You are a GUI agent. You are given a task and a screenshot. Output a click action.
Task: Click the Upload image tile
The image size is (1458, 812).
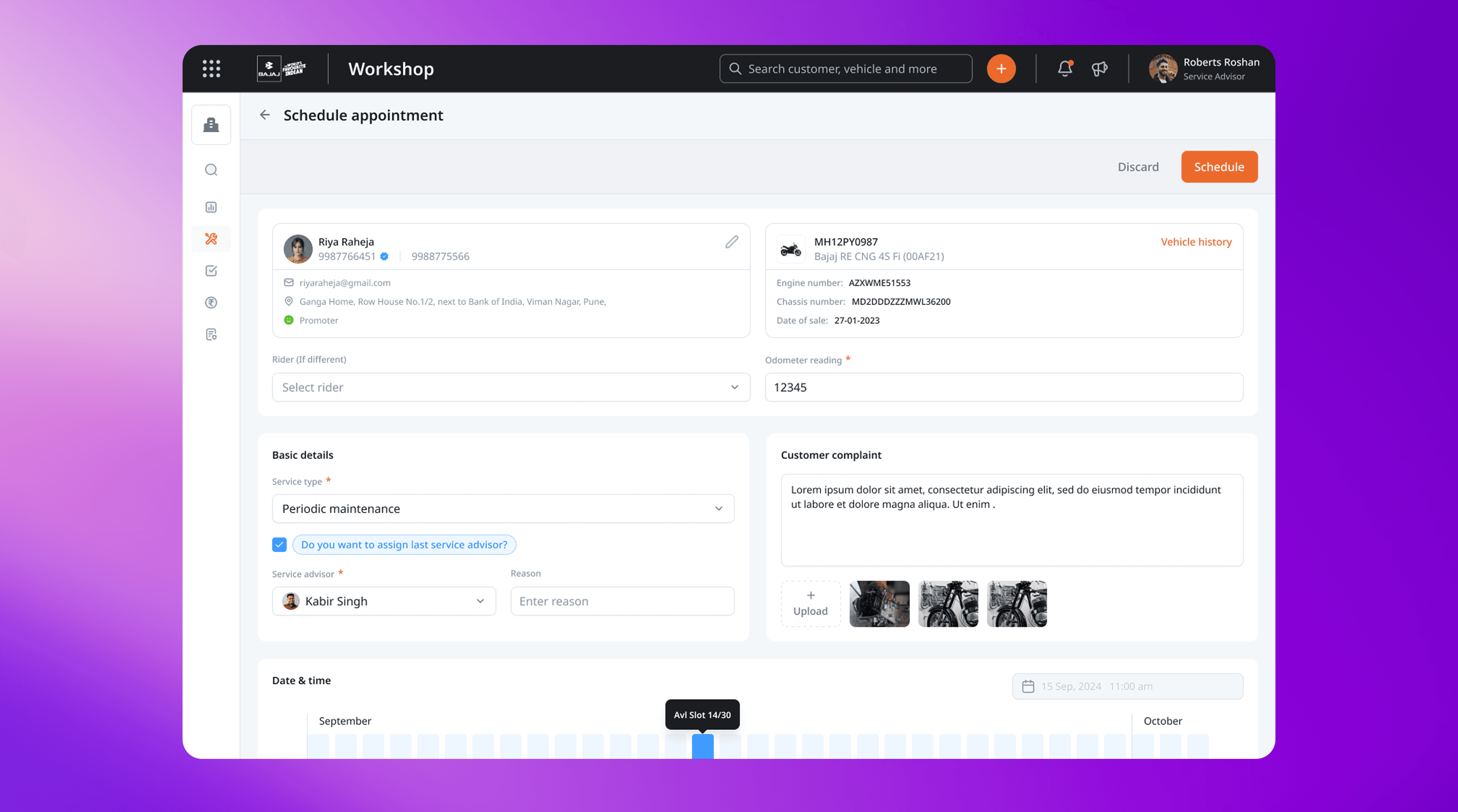point(810,604)
